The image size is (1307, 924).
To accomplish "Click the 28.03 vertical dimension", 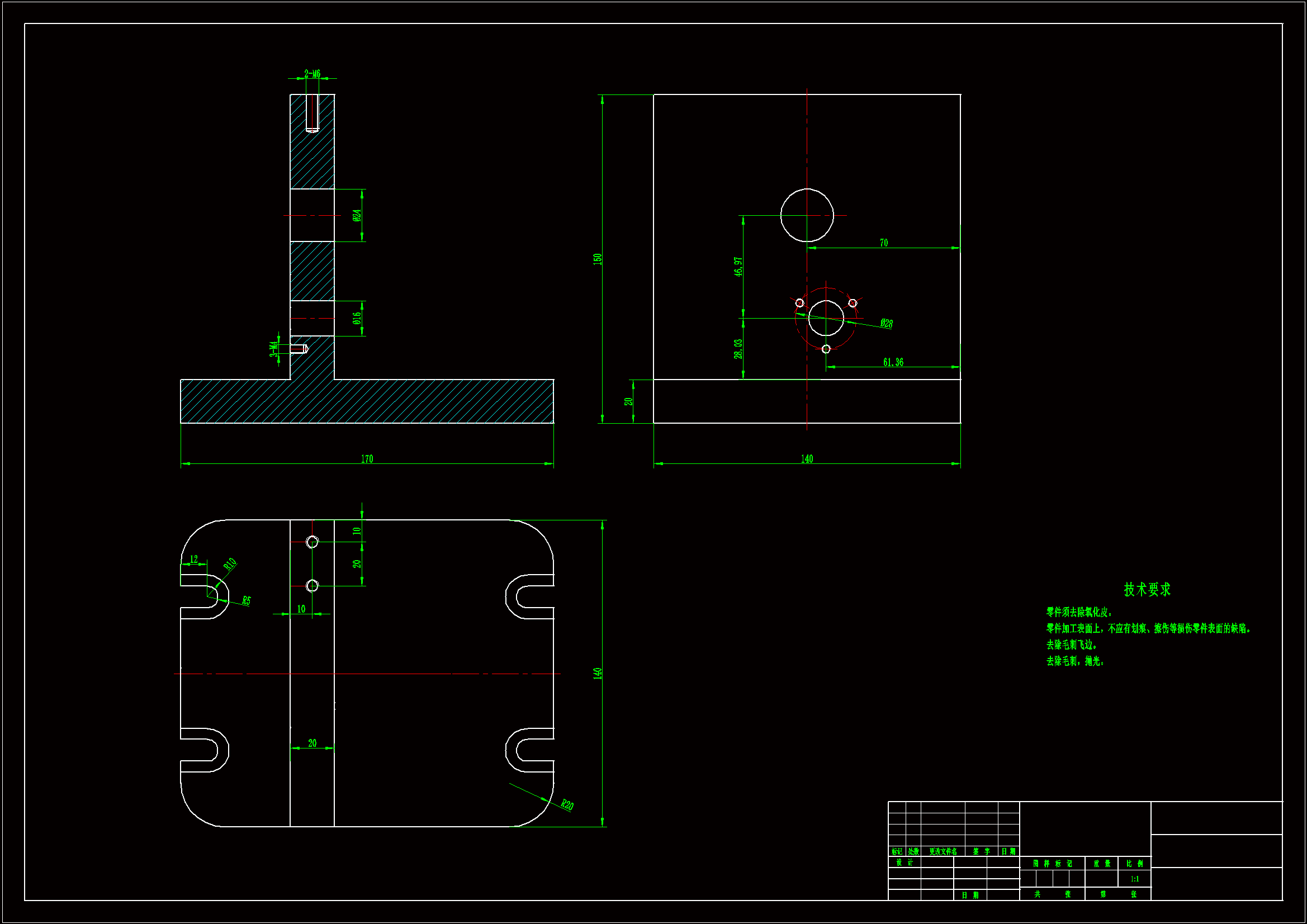I will tap(738, 349).
